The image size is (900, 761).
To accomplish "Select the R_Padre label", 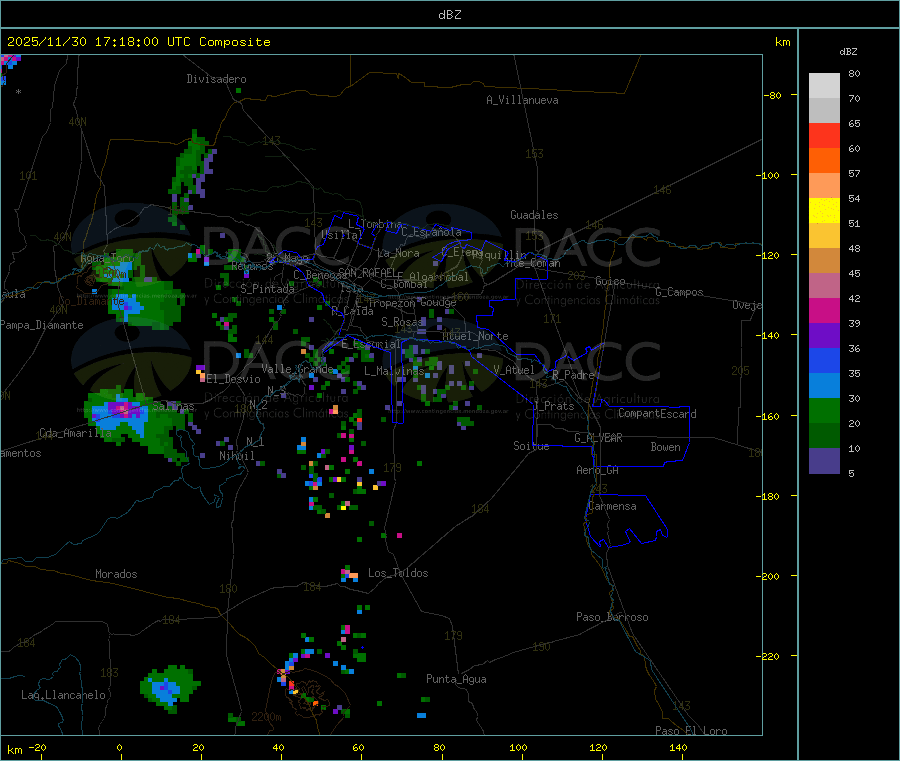I will (573, 375).
